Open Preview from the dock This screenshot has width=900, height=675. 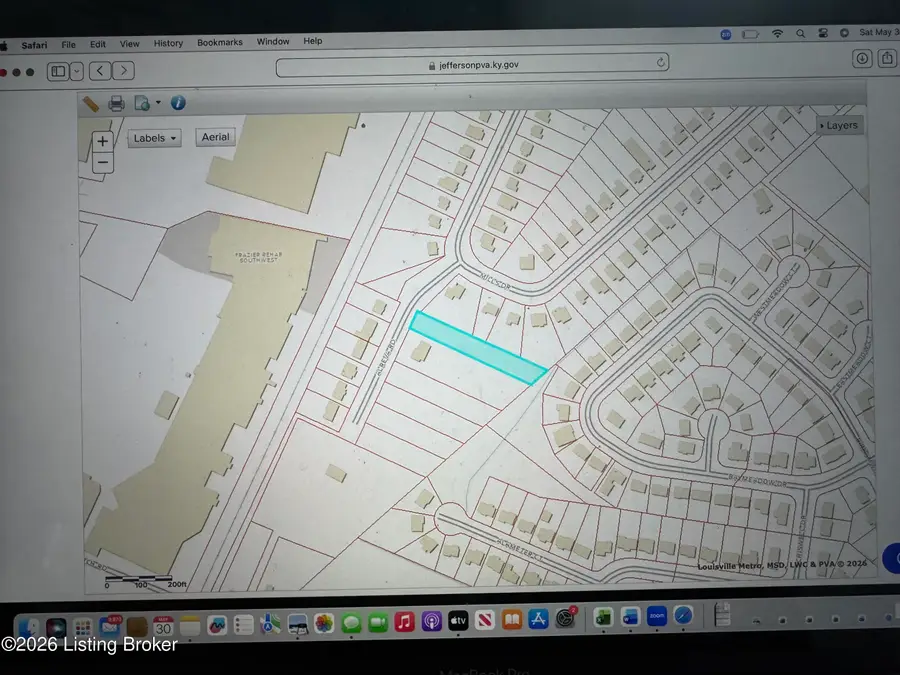(x=297, y=624)
